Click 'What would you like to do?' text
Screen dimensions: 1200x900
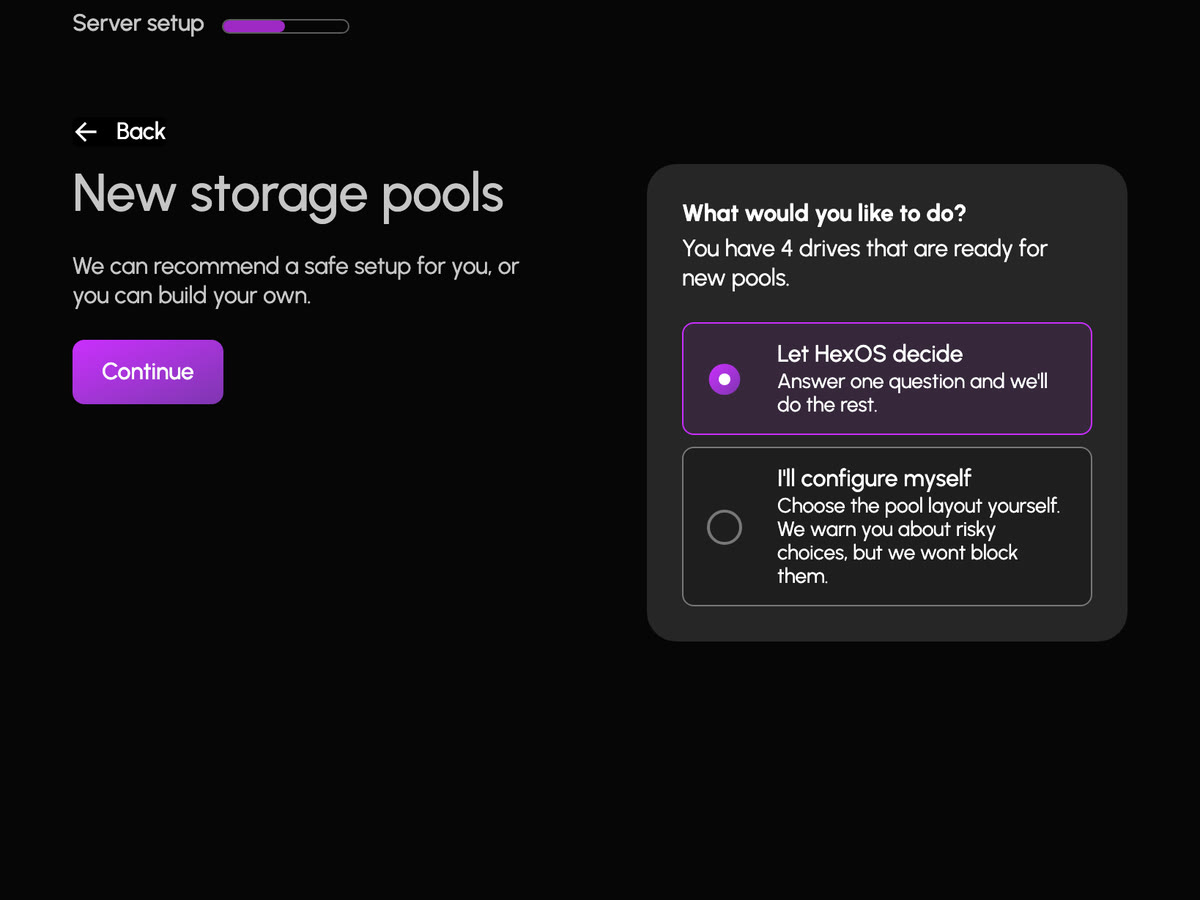[824, 213]
